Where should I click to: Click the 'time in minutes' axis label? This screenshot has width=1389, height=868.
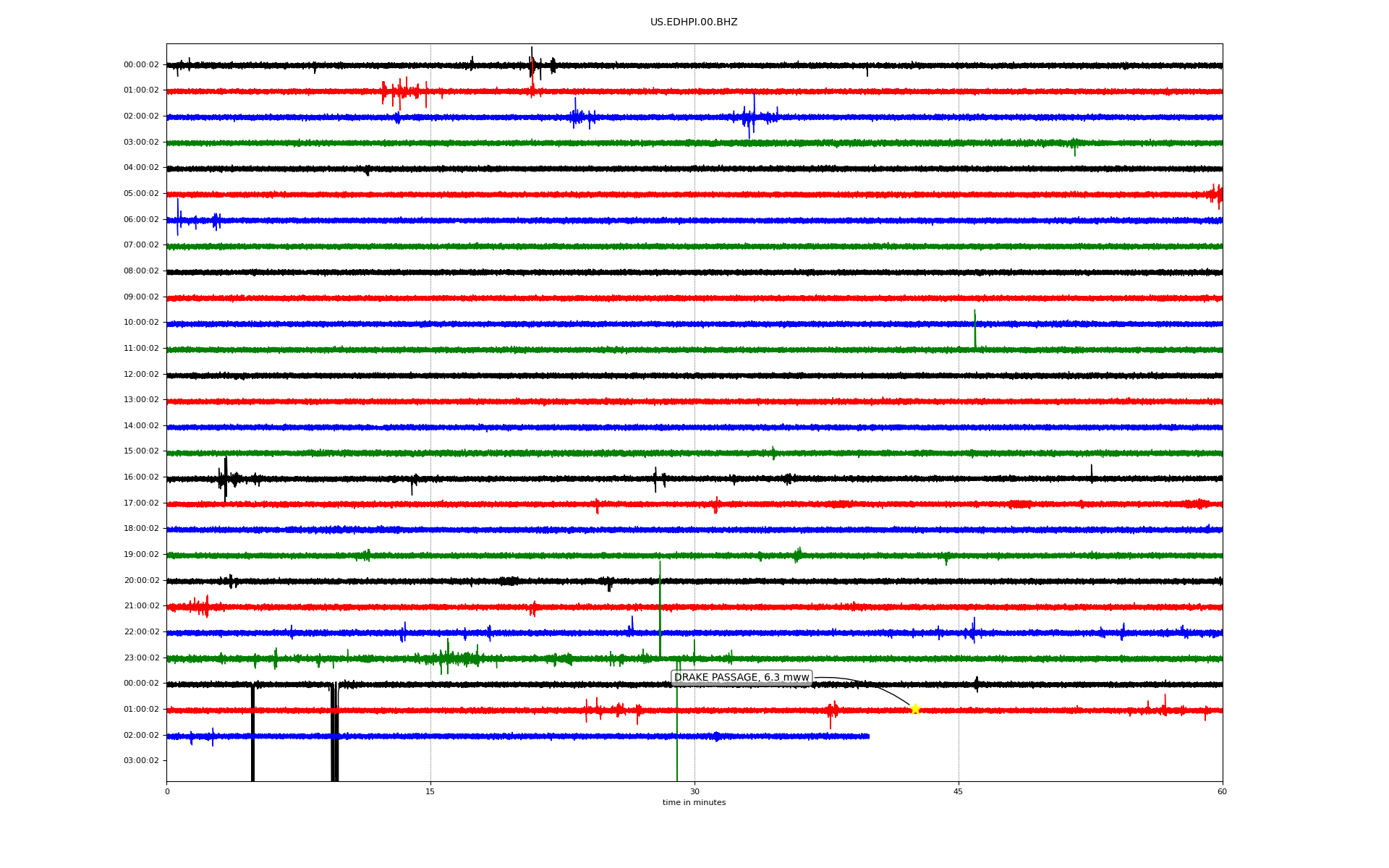pos(694,803)
